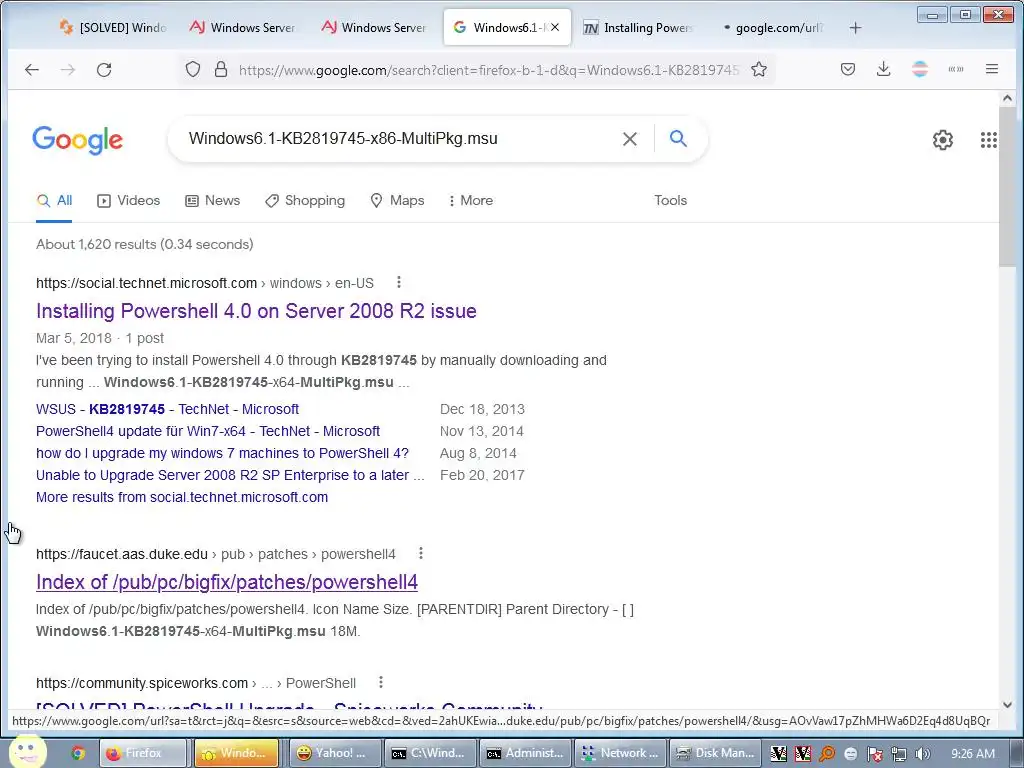Open the Firefox downloads panel

tap(884, 69)
